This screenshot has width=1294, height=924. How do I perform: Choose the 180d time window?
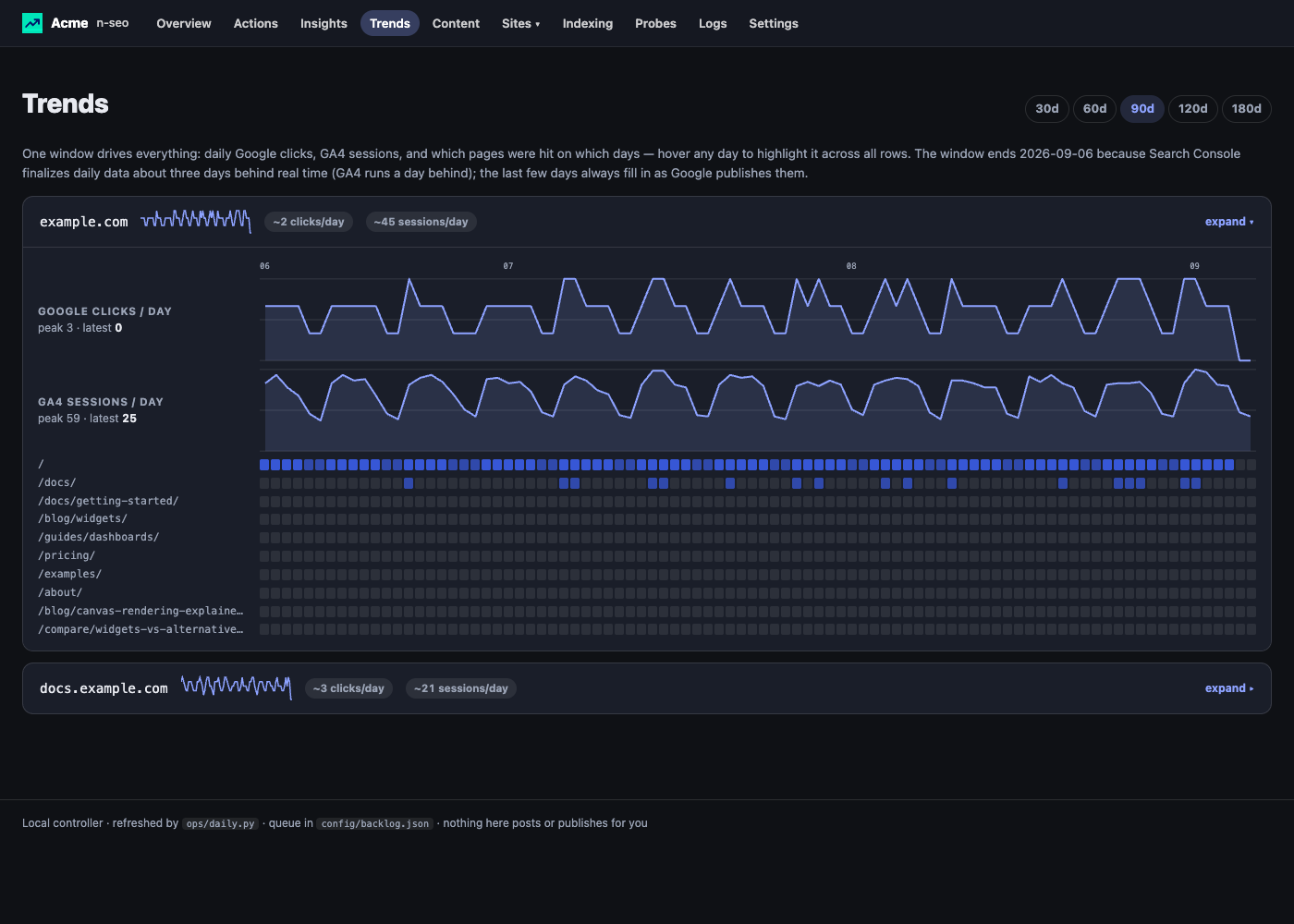pyautogui.click(x=1247, y=108)
